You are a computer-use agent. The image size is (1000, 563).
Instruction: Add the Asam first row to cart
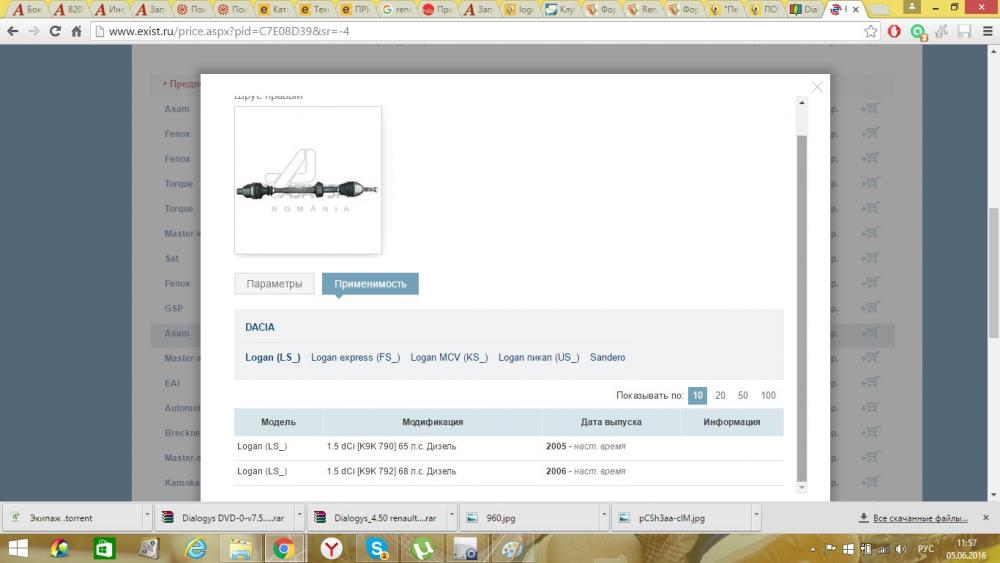point(869,108)
